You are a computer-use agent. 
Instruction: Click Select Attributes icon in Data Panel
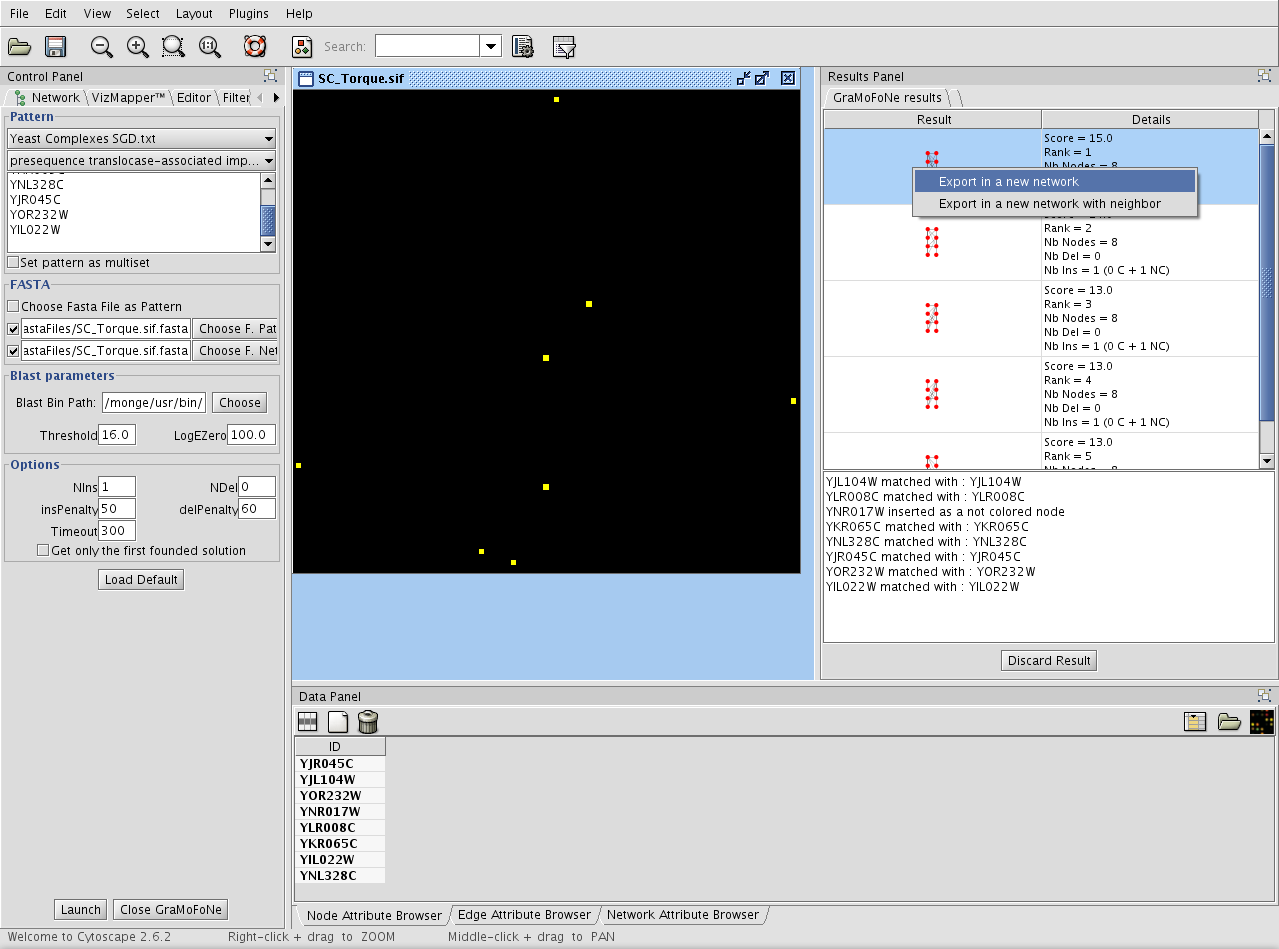pos(308,721)
